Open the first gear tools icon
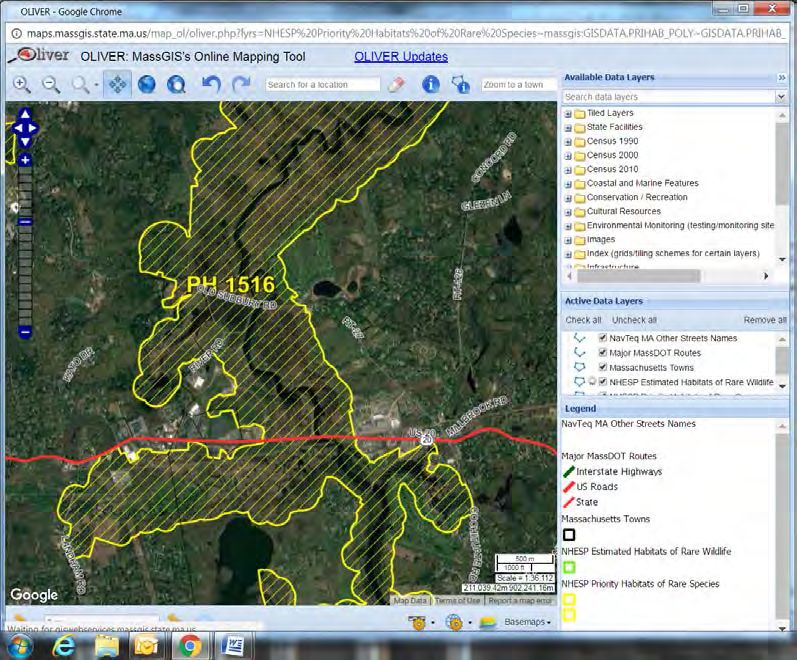This screenshot has height=660, width=797. tap(418, 622)
